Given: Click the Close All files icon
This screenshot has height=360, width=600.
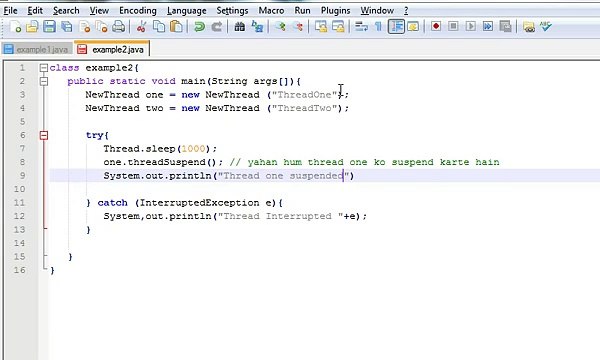Looking at the screenshot, I should tap(101, 26).
